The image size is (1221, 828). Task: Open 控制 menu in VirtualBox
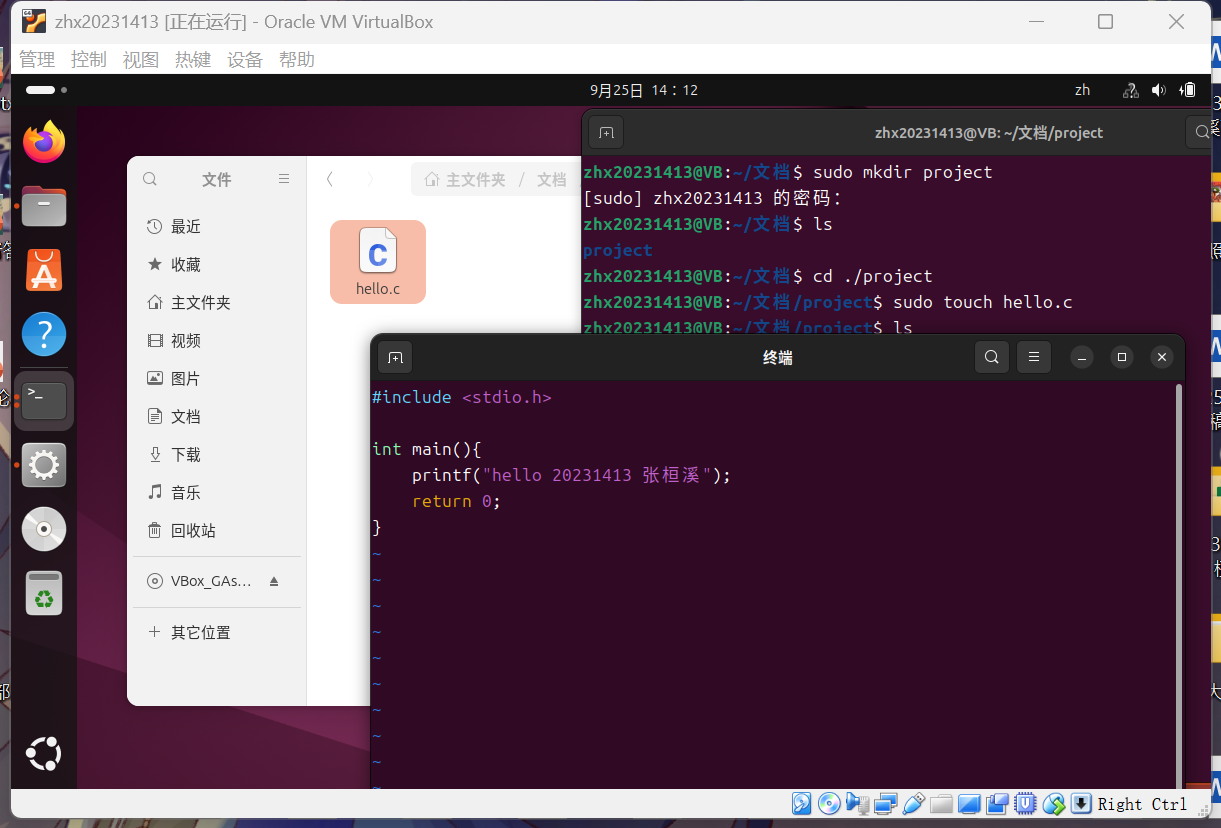(x=89, y=60)
